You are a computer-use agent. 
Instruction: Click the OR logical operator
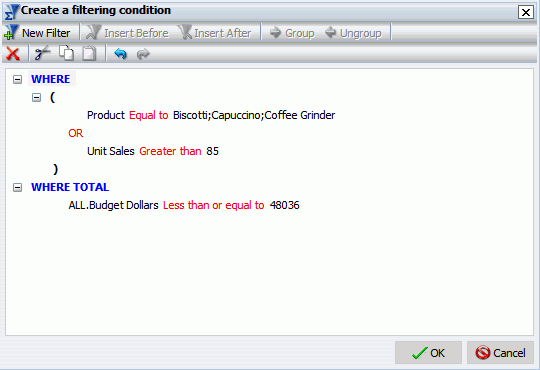[76, 133]
